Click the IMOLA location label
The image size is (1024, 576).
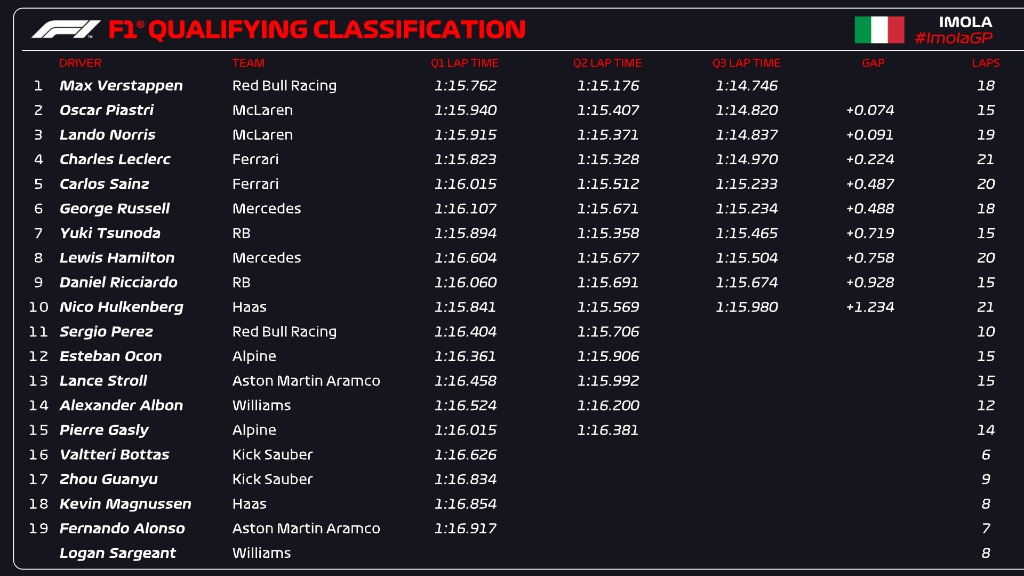(x=965, y=22)
